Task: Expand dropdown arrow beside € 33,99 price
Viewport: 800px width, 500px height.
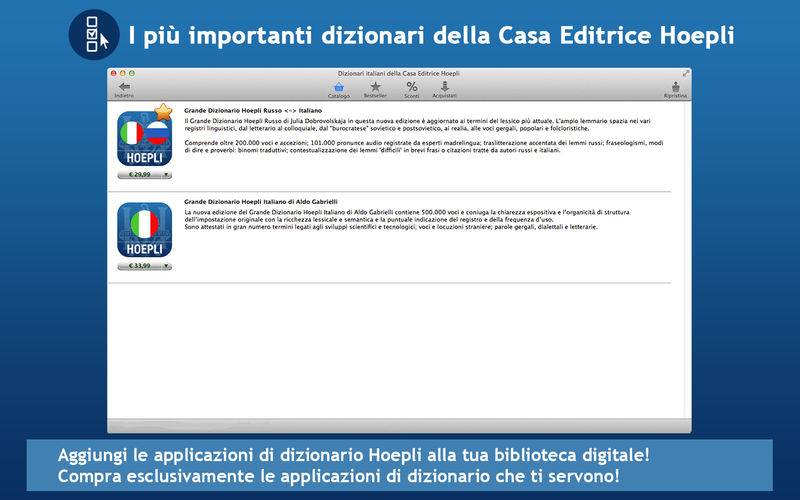Action: [x=166, y=266]
